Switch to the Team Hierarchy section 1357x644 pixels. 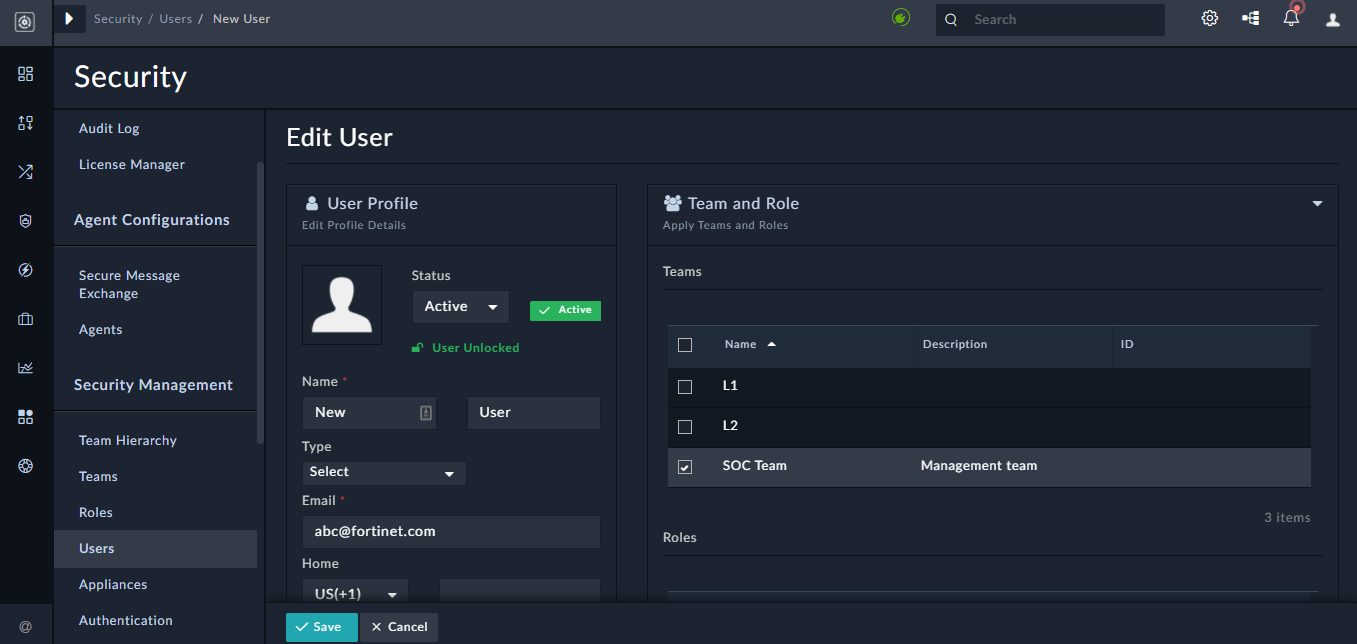coord(127,440)
